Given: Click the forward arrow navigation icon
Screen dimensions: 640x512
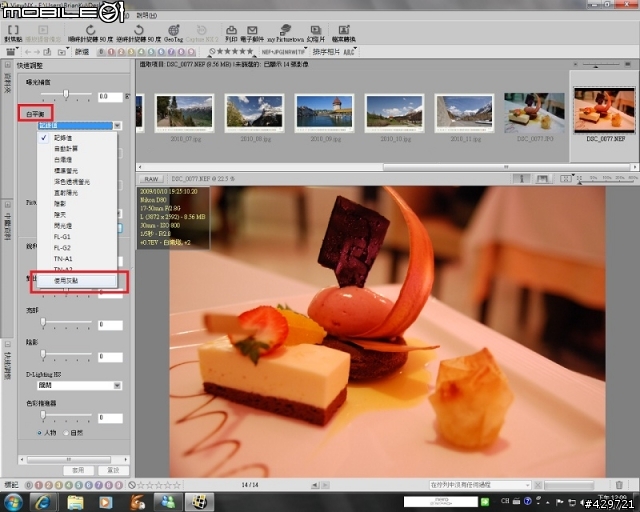Looking at the screenshot, I should 37,52.
